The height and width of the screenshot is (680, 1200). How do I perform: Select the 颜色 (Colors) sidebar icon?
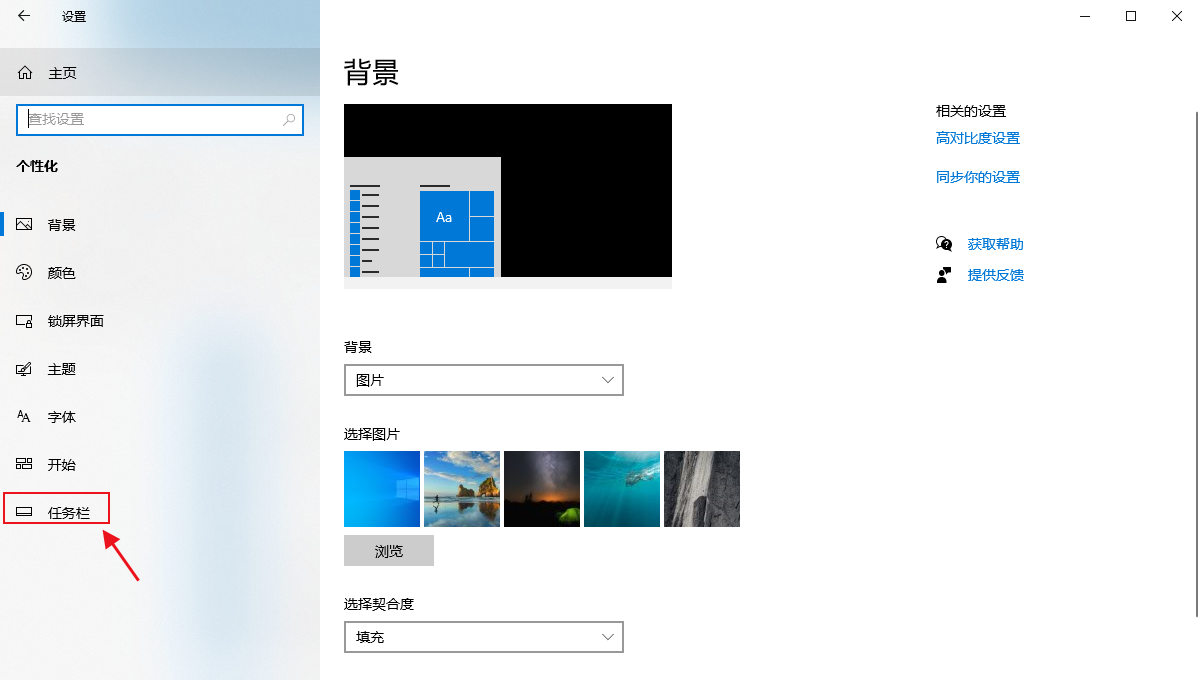(25, 272)
